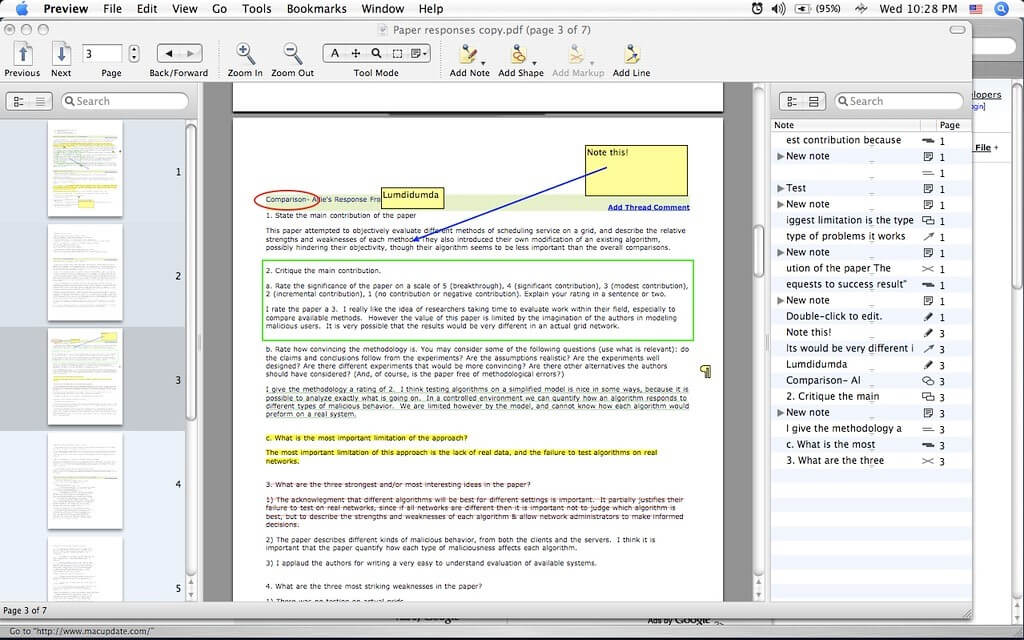Viewport: 1024px width, 640px height.
Task: Select page 4 thumbnail
Action: [x=85, y=481]
